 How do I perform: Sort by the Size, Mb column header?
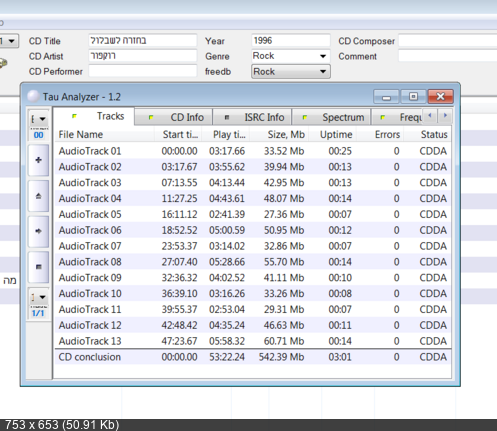280,134
